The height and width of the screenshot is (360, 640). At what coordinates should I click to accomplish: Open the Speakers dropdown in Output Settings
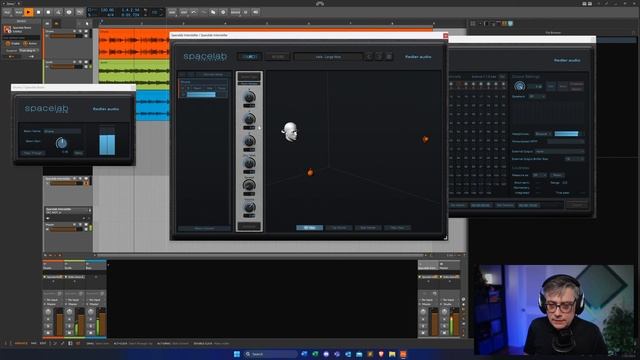coord(537,97)
